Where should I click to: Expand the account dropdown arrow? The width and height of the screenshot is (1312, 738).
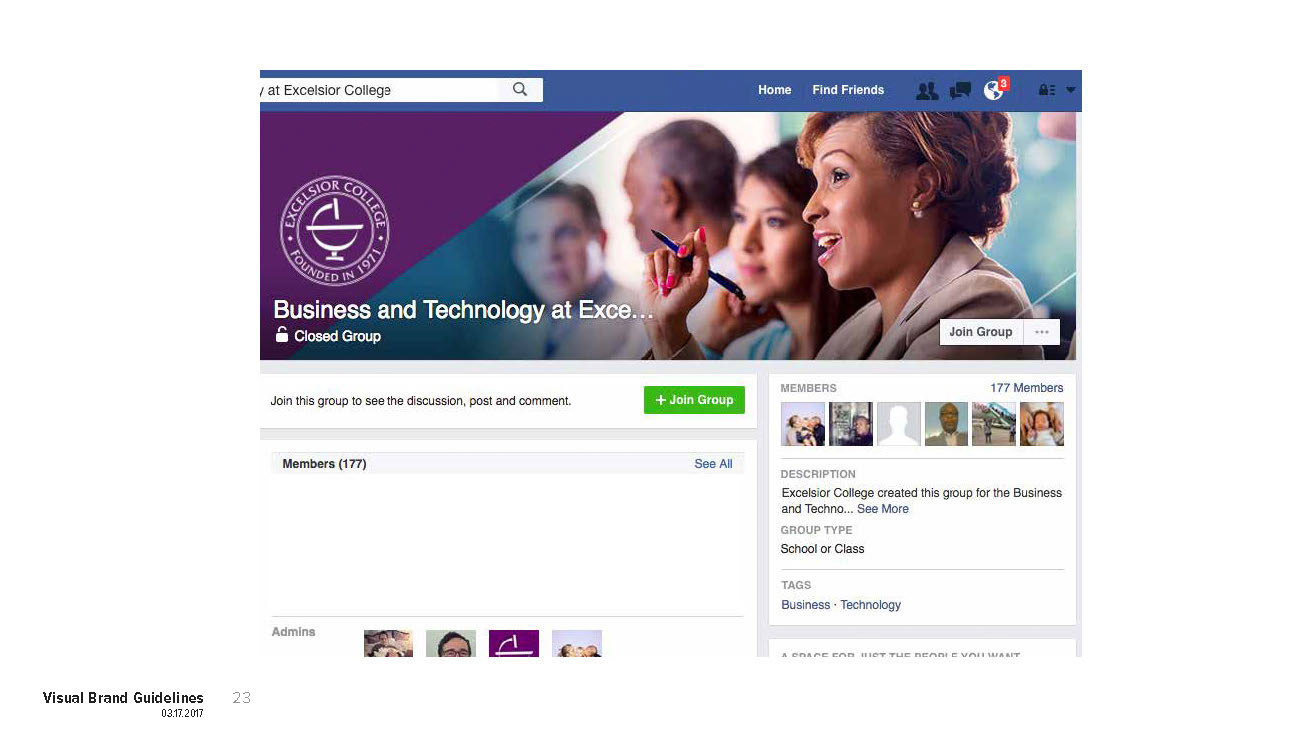(x=1071, y=90)
